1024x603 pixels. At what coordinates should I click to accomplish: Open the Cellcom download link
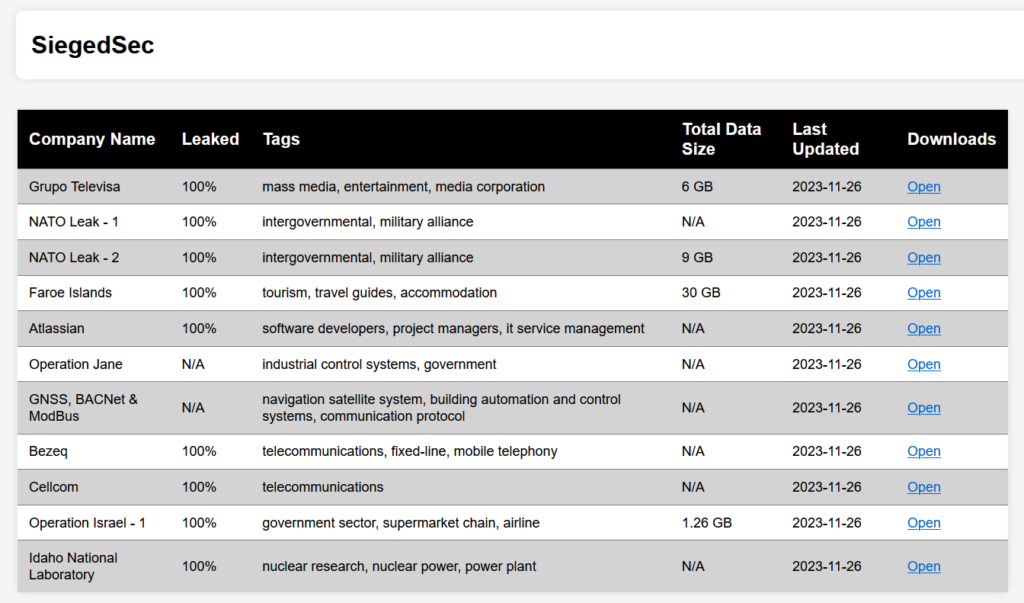tap(923, 487)
